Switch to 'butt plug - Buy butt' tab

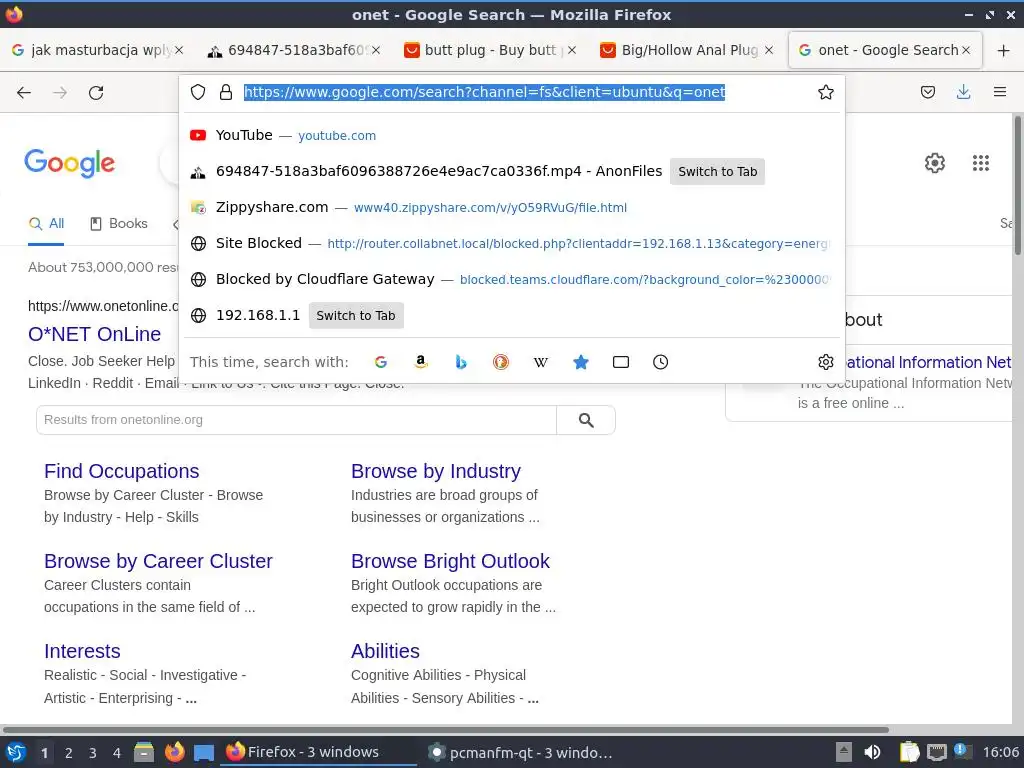(x=490, y=50)
